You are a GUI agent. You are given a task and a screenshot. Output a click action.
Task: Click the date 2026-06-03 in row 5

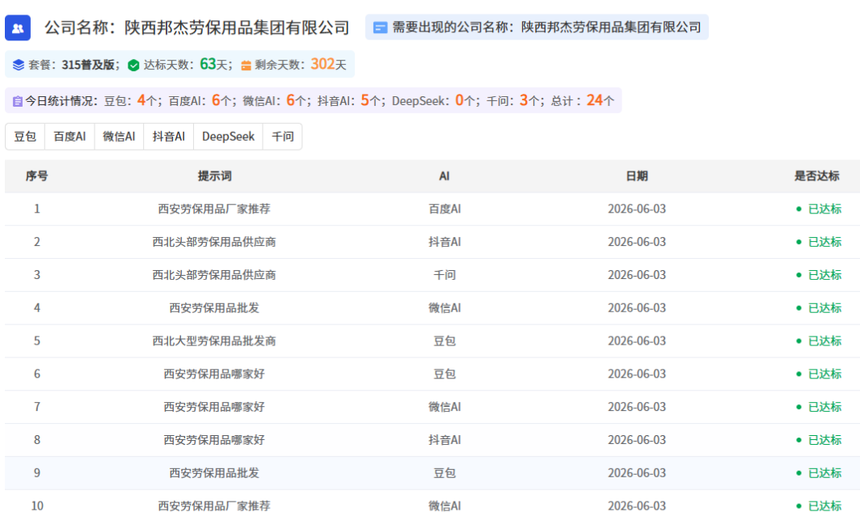pyautogui.click(x=637, y=341)
